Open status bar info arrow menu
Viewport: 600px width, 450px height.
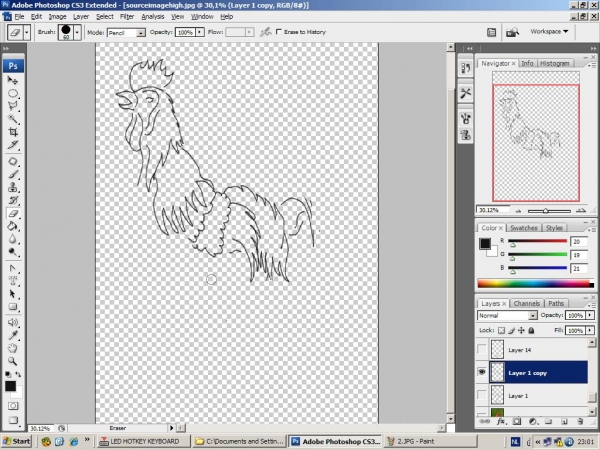coord(172,428)
